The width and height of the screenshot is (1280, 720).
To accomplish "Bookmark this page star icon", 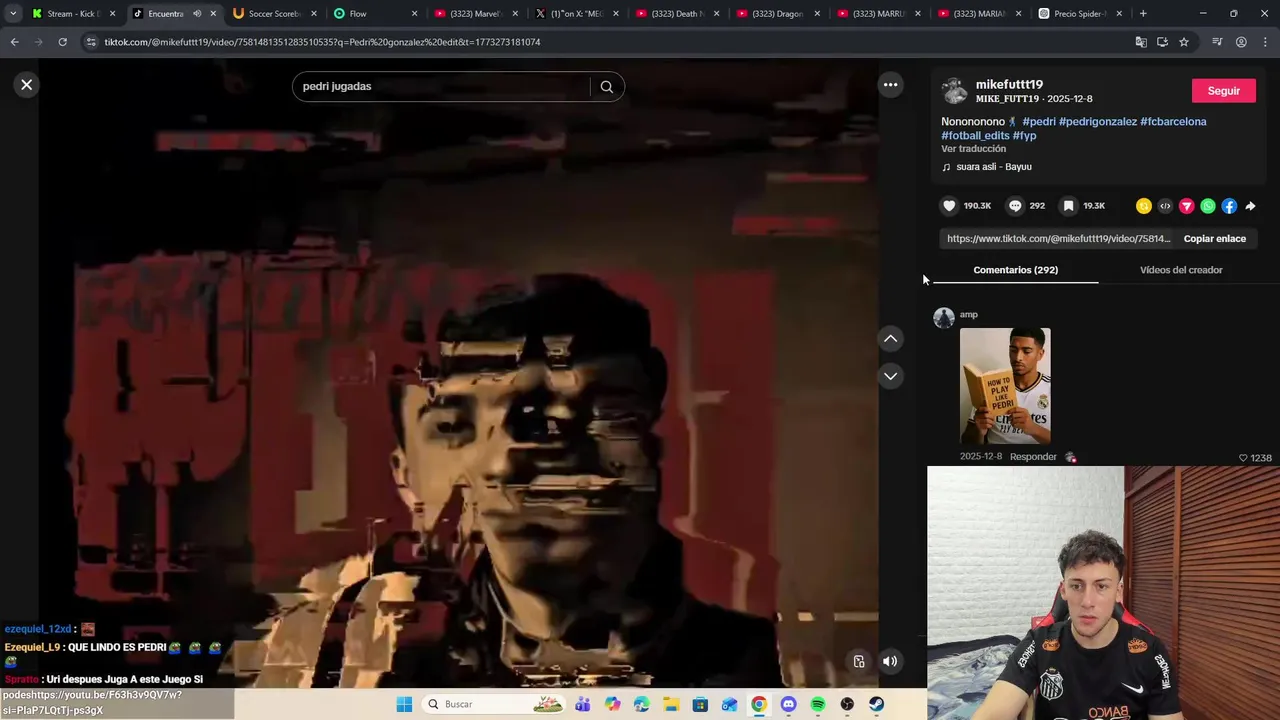I will point(1184,42).
